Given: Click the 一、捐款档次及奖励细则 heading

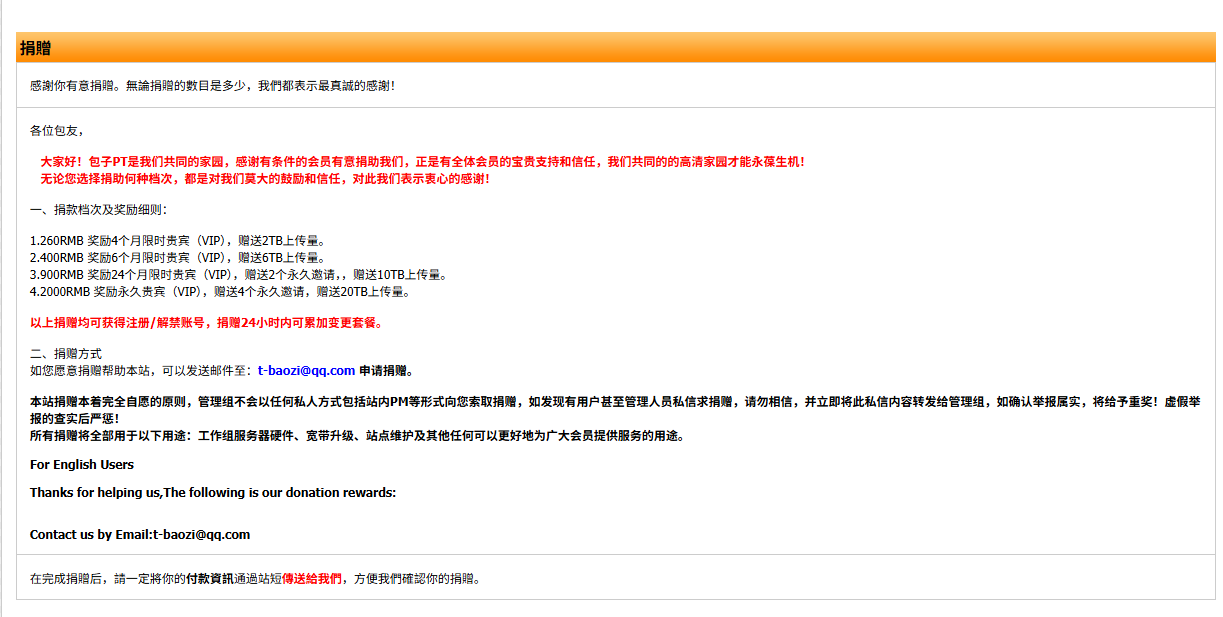Looking at the screenshot, I should [x=99, y=210].
